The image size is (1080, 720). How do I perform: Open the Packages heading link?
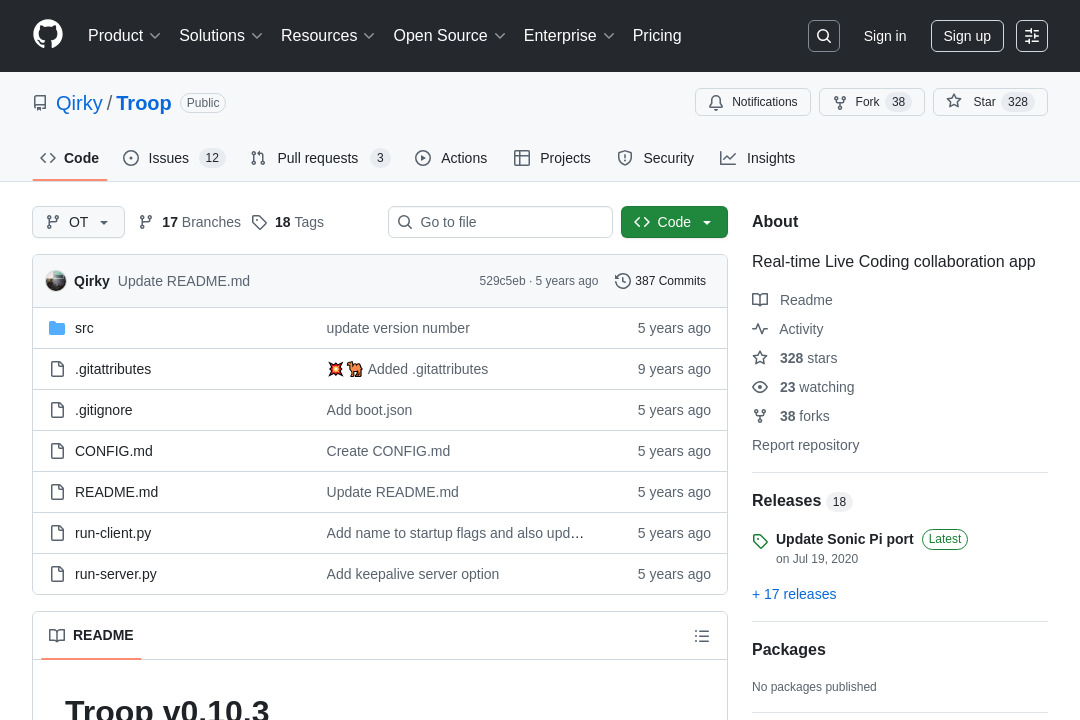[x=789, y=650]
